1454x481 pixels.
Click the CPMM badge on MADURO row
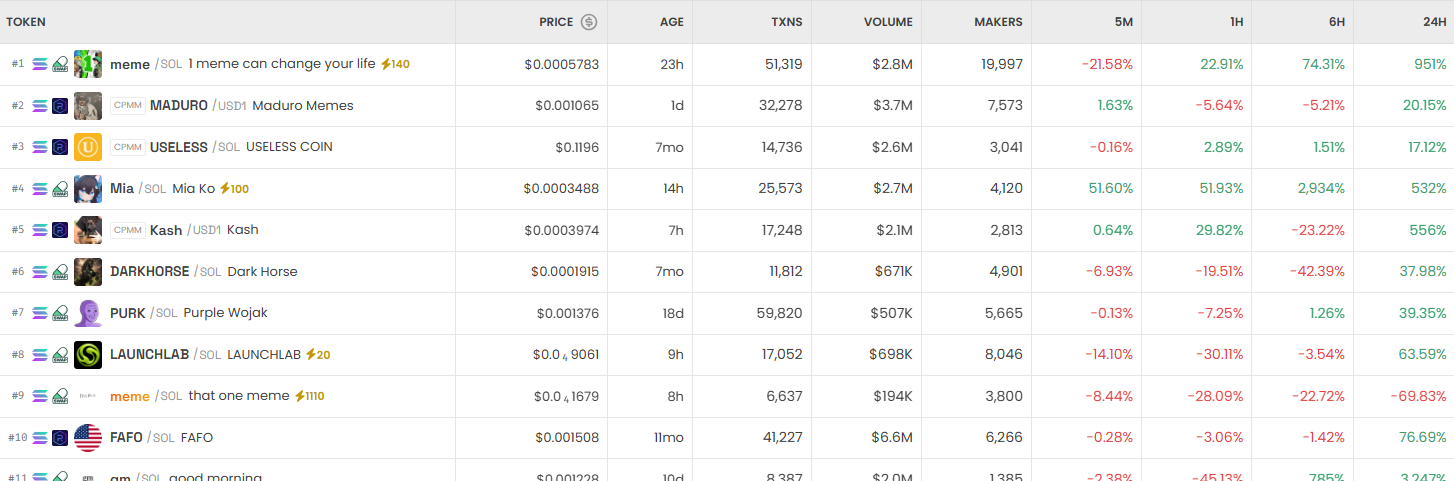(x=128, y=105)
